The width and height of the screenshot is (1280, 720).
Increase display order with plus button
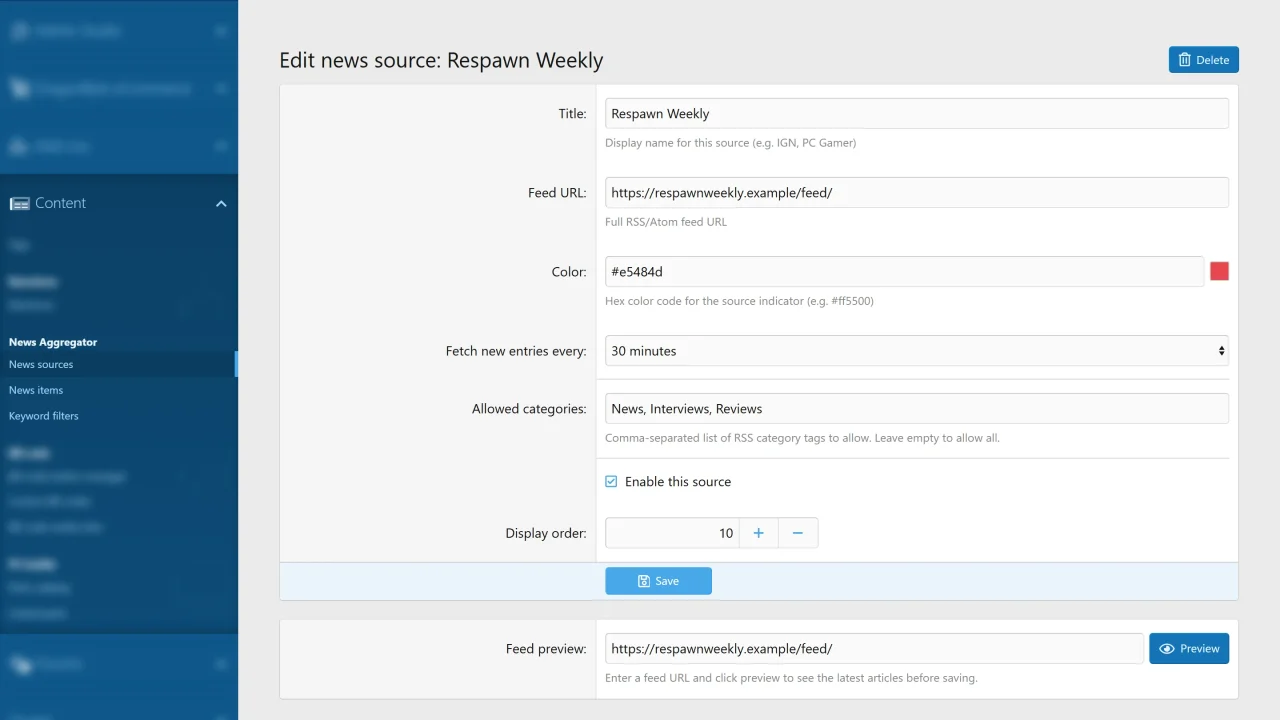[758, 533]
